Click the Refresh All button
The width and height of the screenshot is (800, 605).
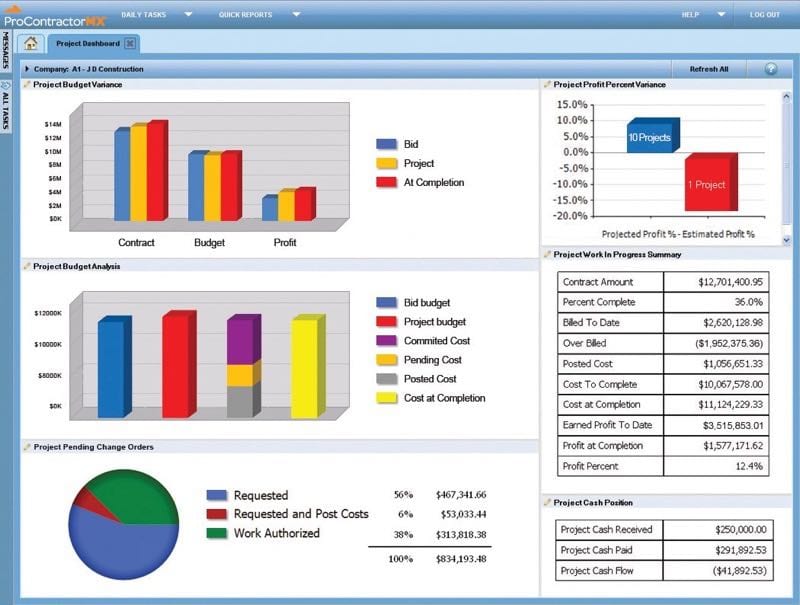pyautogui.click(x=708, y=68)
